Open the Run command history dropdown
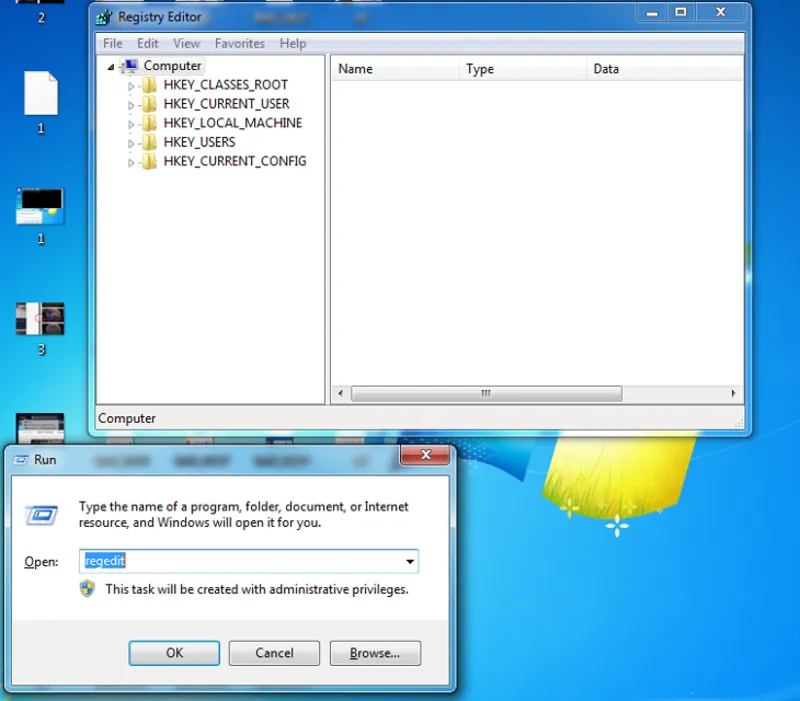Image resolution: width=800 pixels, height=701 pixels. 410,561
